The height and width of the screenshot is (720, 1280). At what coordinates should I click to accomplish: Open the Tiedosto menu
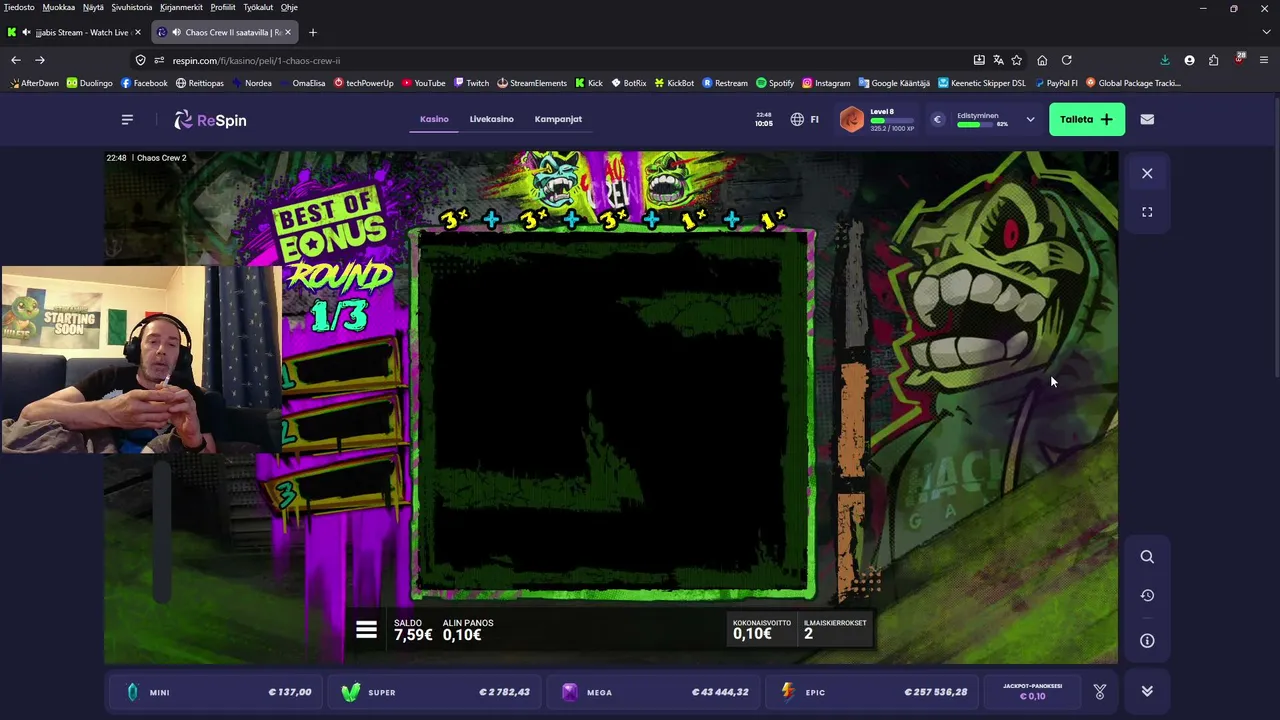(x=19, y=7)
